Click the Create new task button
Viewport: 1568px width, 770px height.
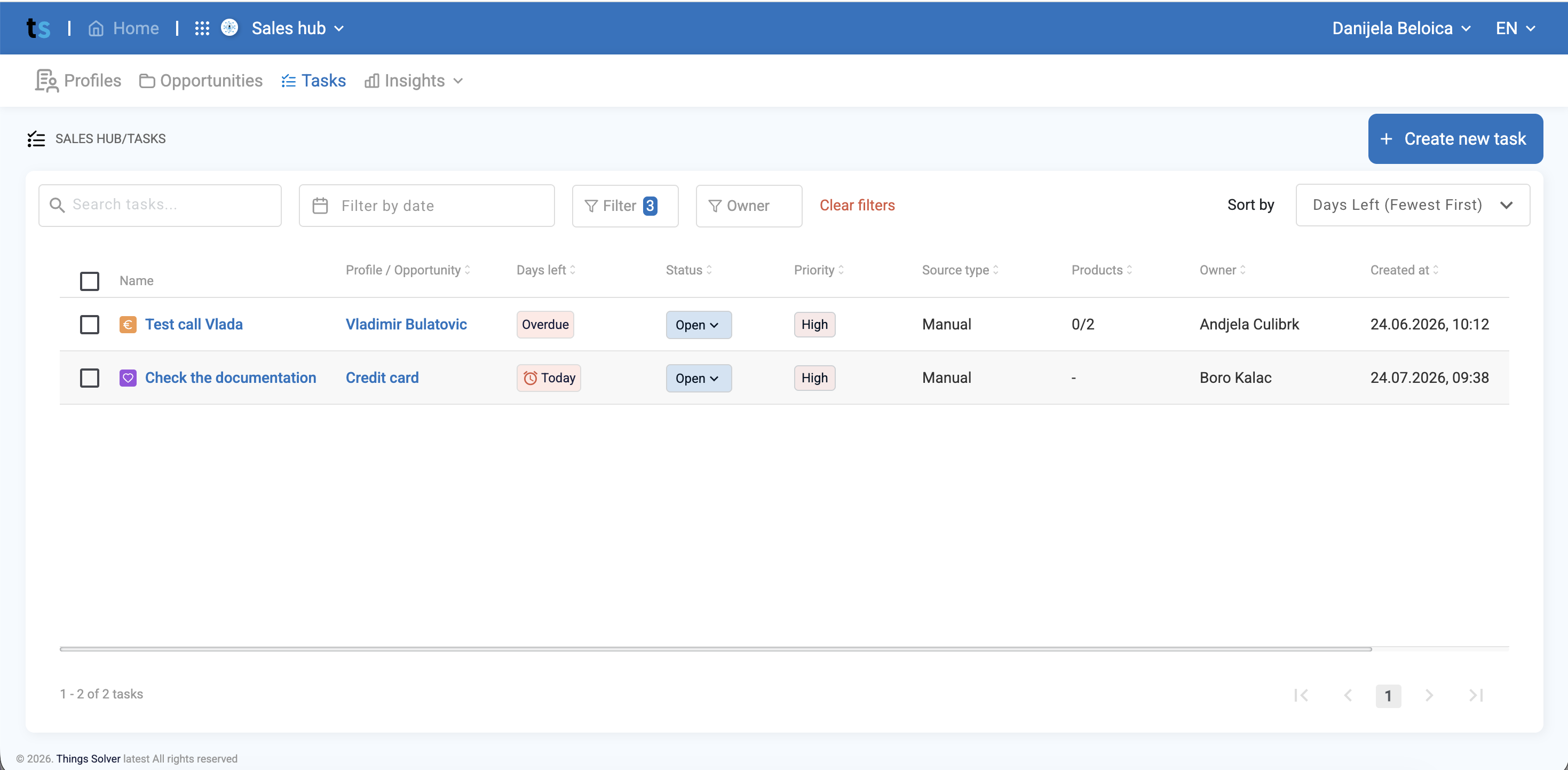click(x=1455, y=139)
